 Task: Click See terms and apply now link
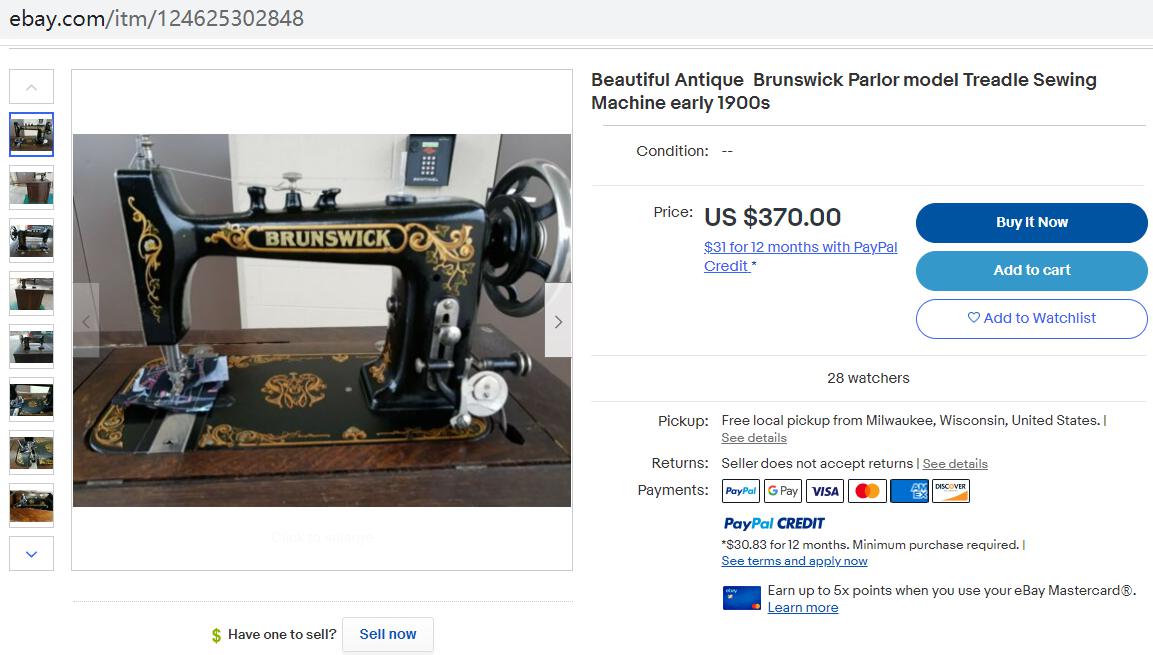click(x=794, y=561)
